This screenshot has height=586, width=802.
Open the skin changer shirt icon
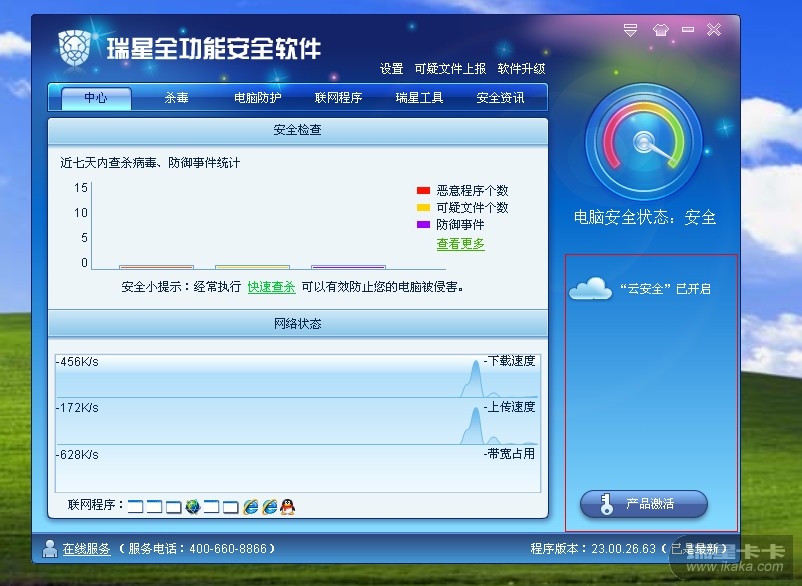pyautogui.click(x=661, y=30)
